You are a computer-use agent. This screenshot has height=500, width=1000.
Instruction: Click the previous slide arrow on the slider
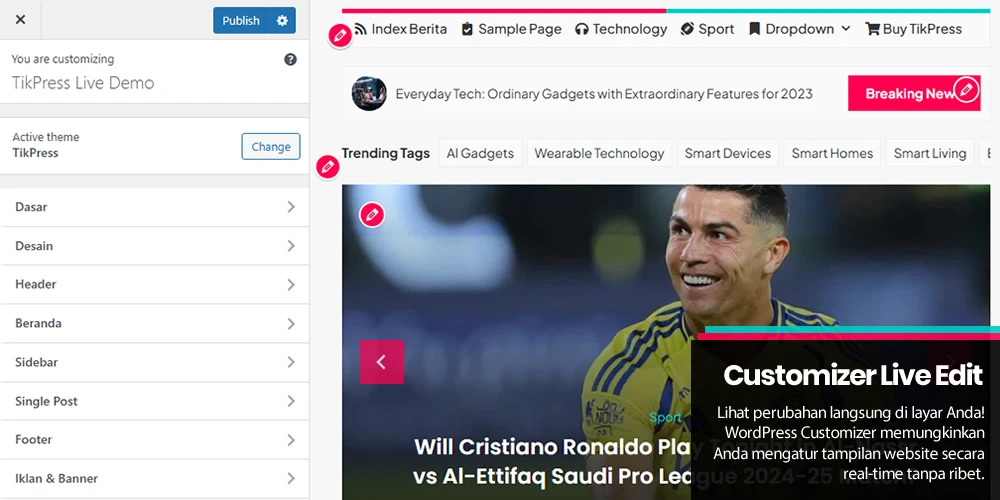click(381, 362)
